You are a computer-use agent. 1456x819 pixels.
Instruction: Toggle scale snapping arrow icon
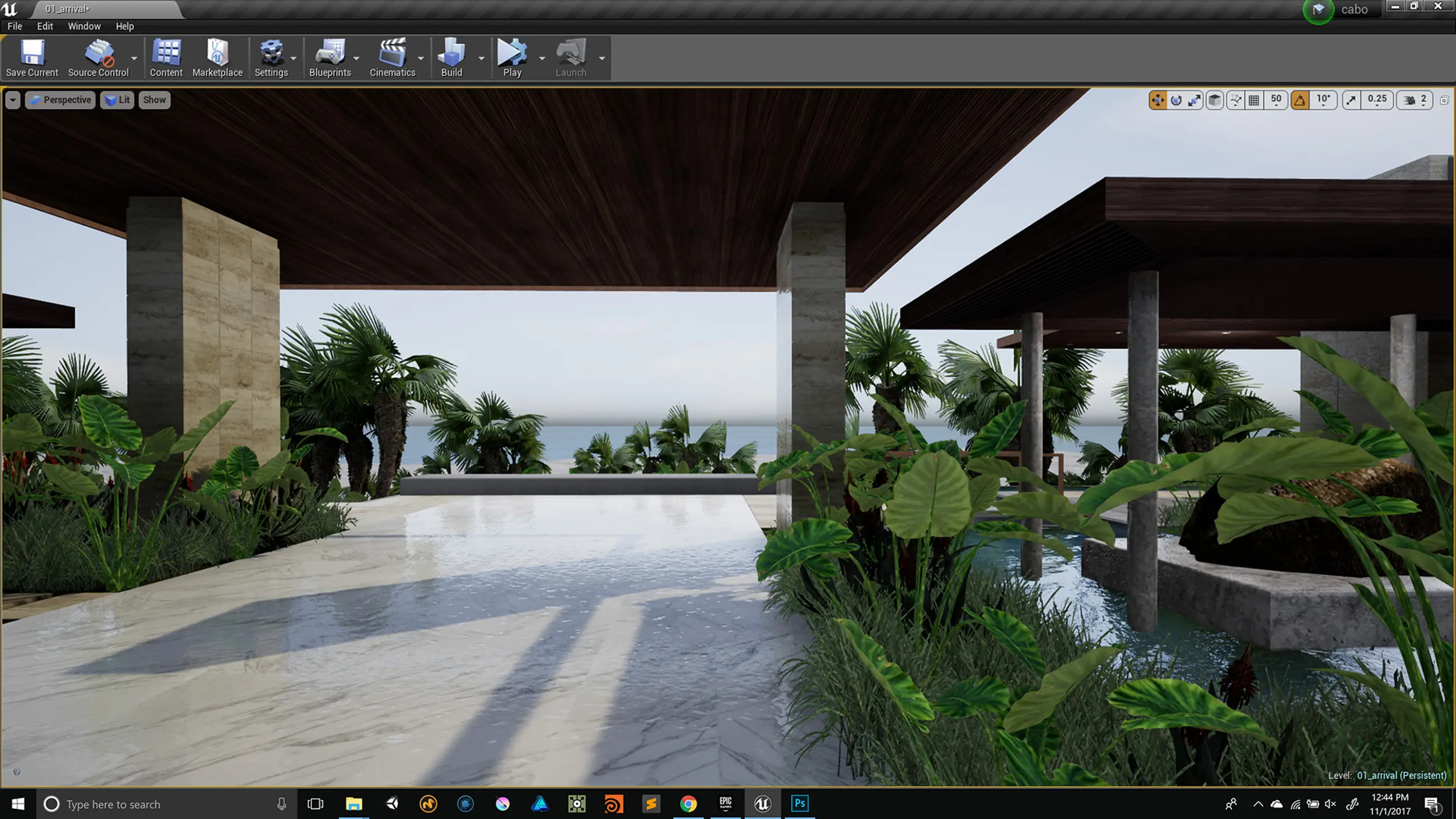coord(1351,100)
